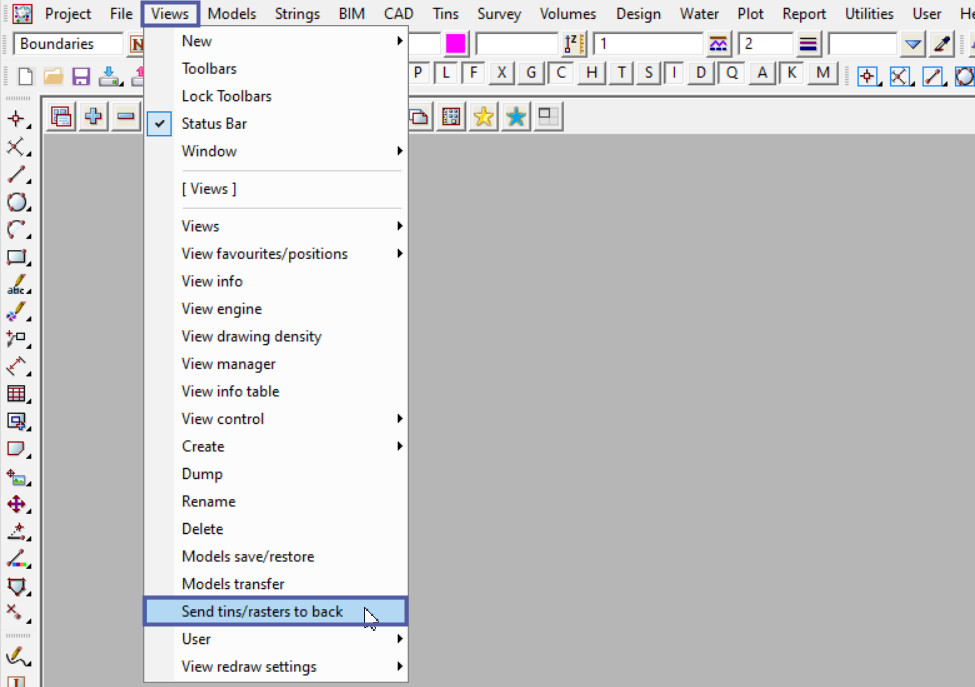The width and height of the screenshot is (975, 687).
Task: Click the minus icon in view toolbar
Action: [x=125, y=117]
